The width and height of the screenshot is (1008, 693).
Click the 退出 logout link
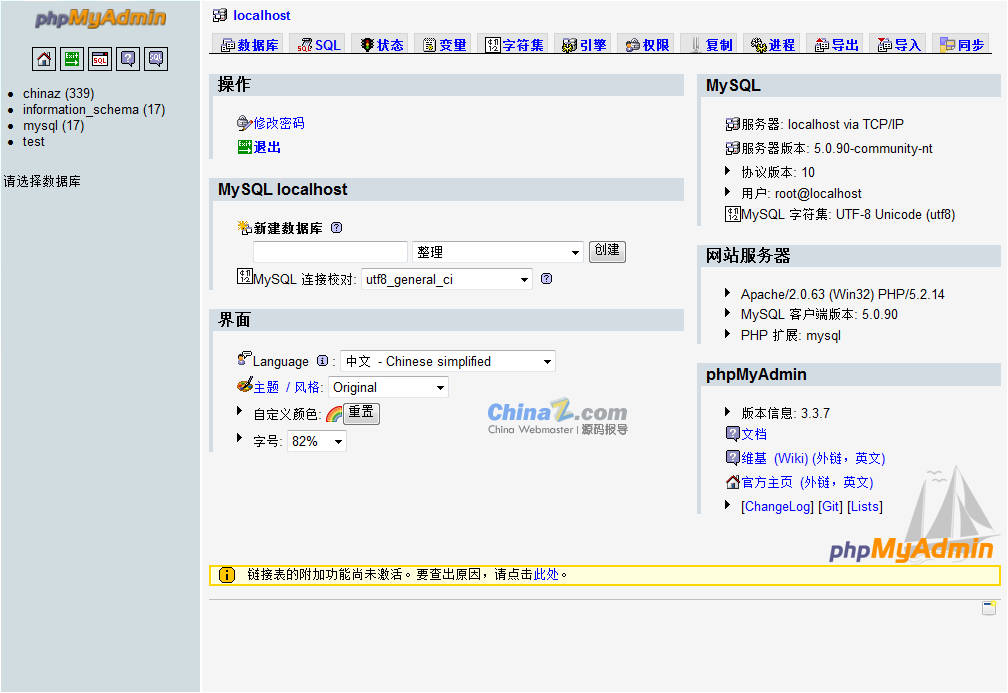pyautogui.click(x=267, y=147)
